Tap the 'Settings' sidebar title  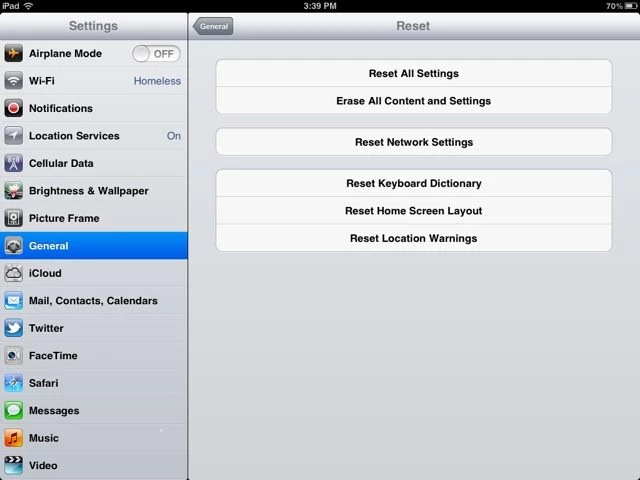(93, 26)
